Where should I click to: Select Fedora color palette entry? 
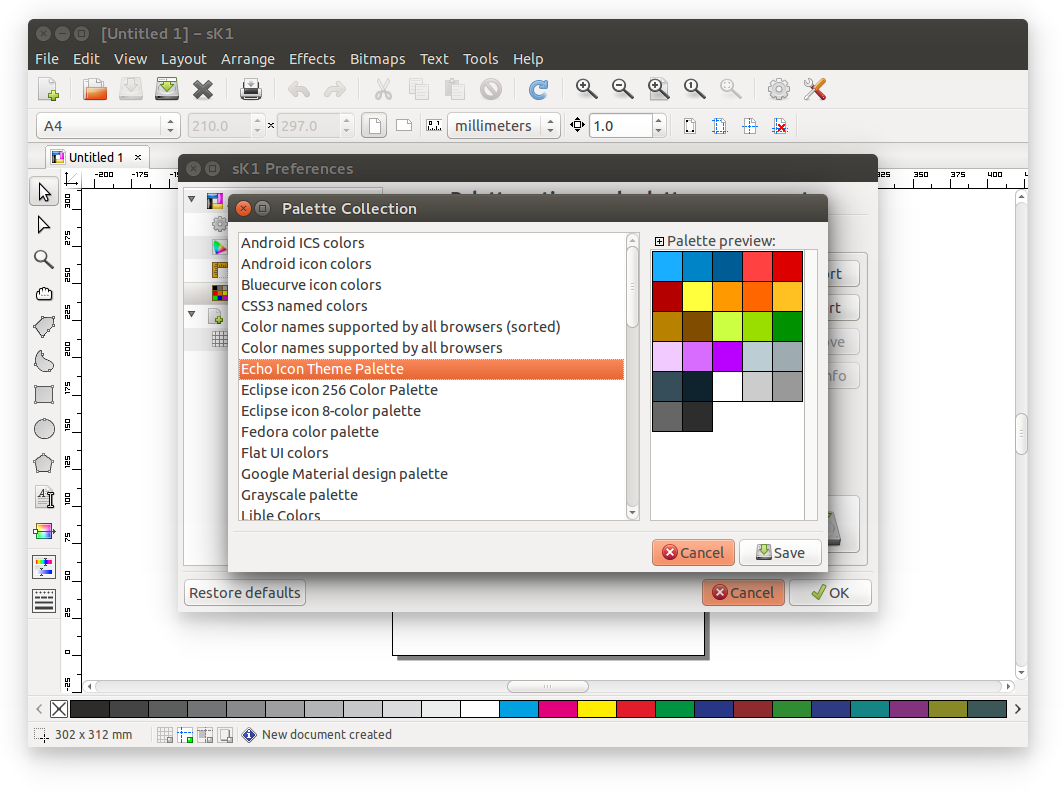tap(432, 432)
